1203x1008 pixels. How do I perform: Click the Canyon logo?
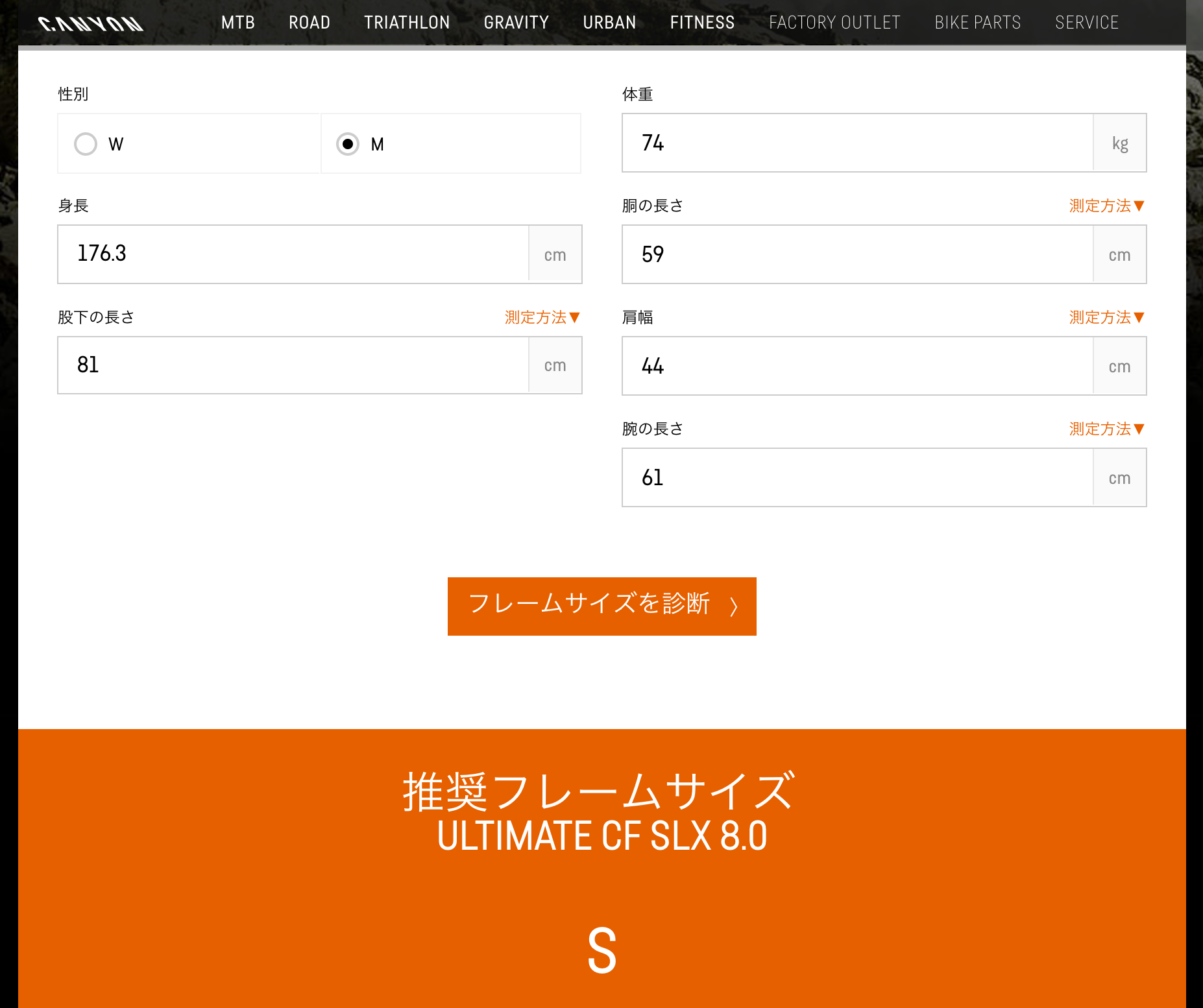(91, 24)
